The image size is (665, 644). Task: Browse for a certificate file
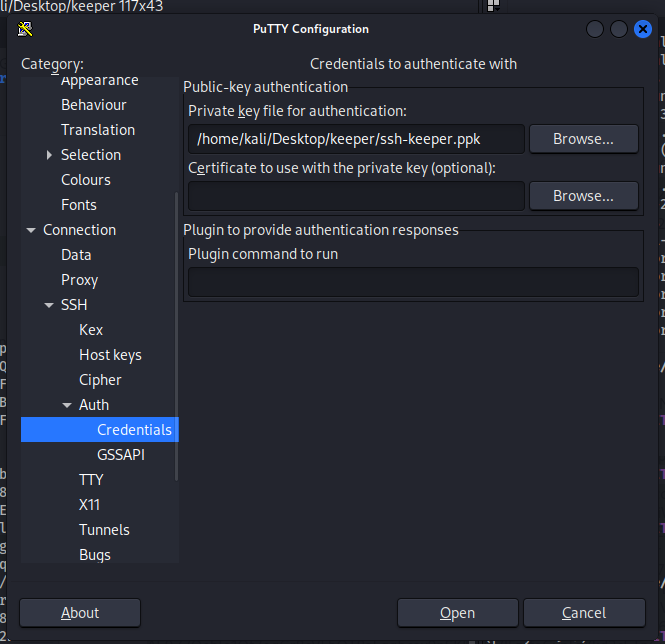584,196
